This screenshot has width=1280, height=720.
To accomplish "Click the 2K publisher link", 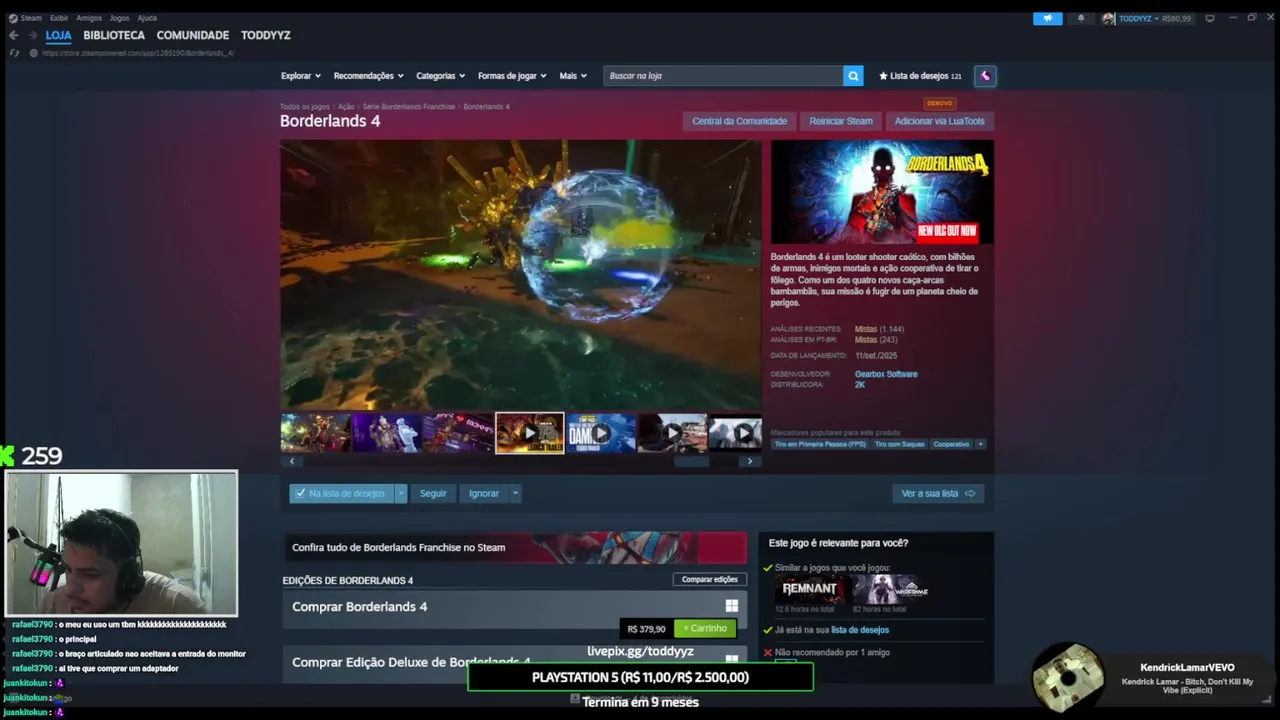I will click(860, 385).
